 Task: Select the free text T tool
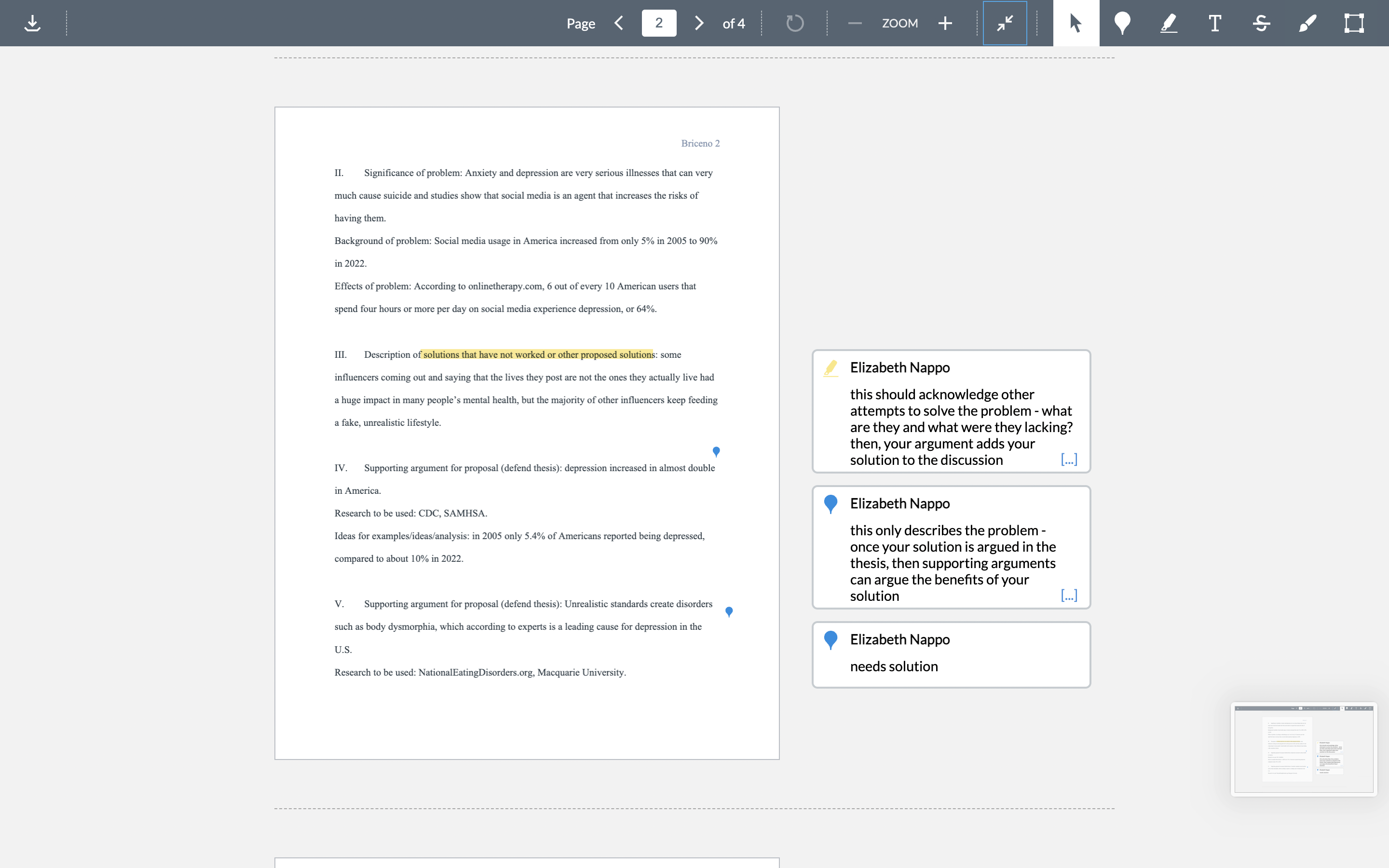pyautogui.click(x=1214, y=23)
